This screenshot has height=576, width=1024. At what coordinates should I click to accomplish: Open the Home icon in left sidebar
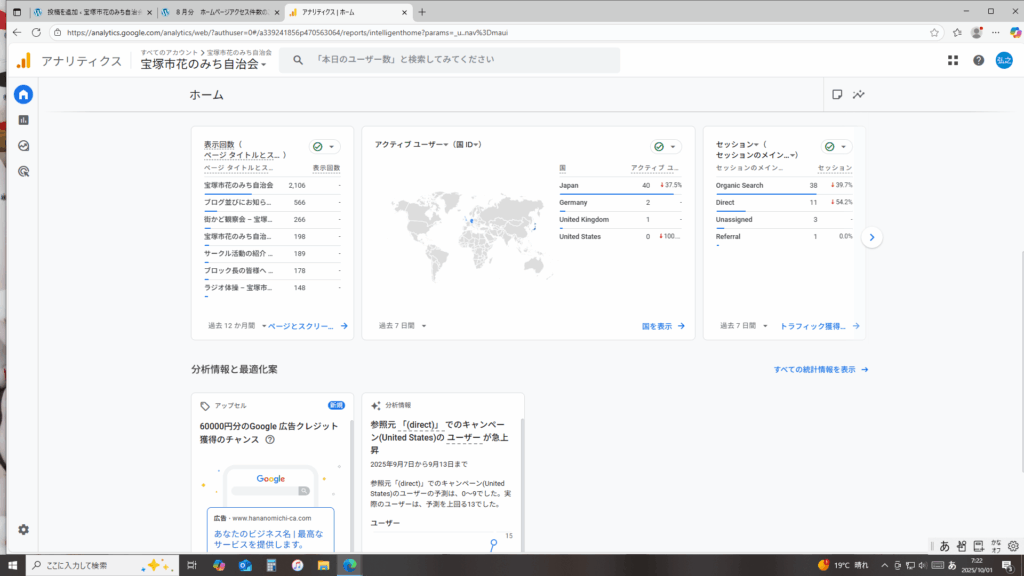point(23,95)
